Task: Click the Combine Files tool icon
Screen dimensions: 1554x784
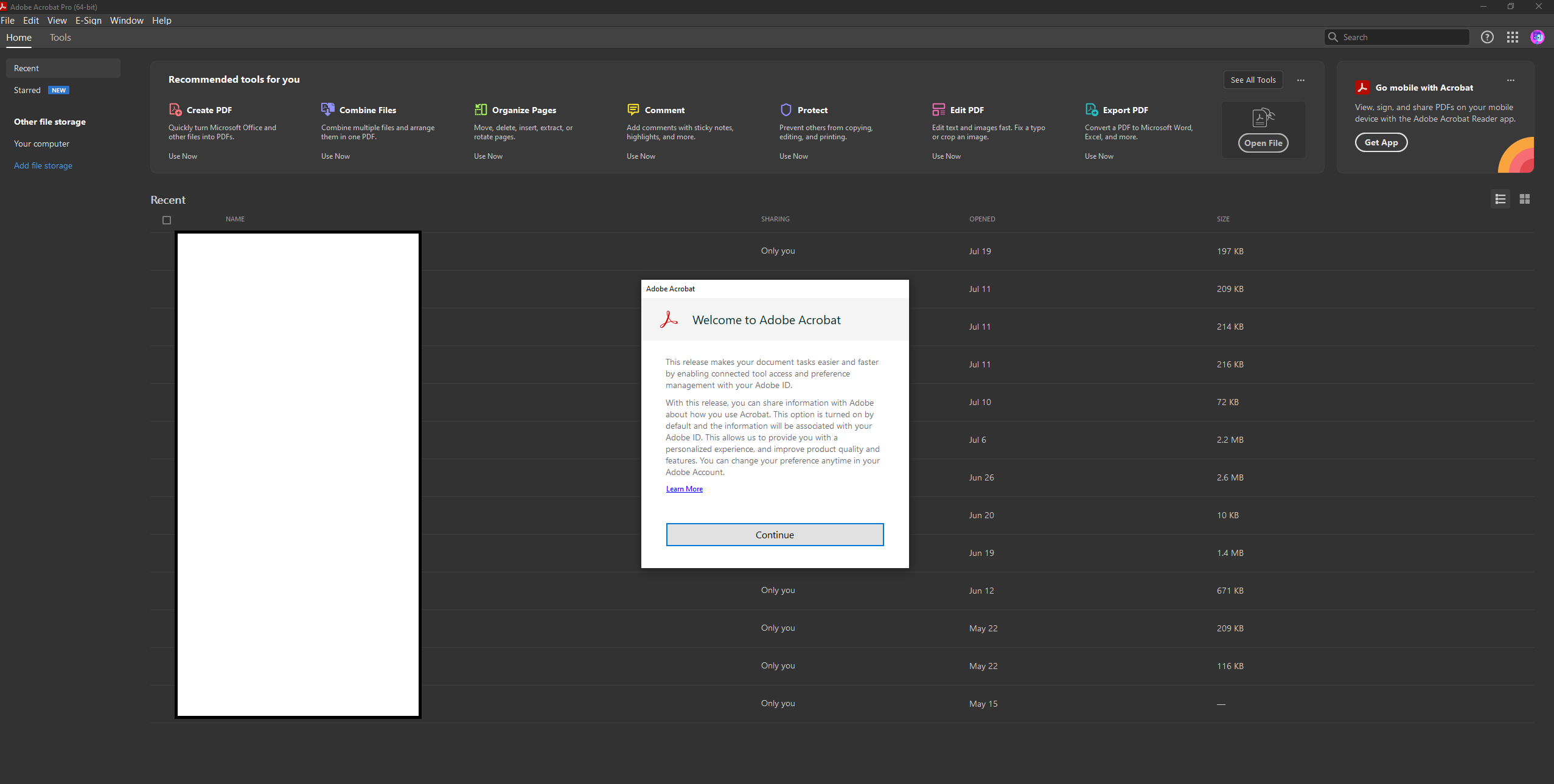Action: pyautogui.click(x=327, y=109)
